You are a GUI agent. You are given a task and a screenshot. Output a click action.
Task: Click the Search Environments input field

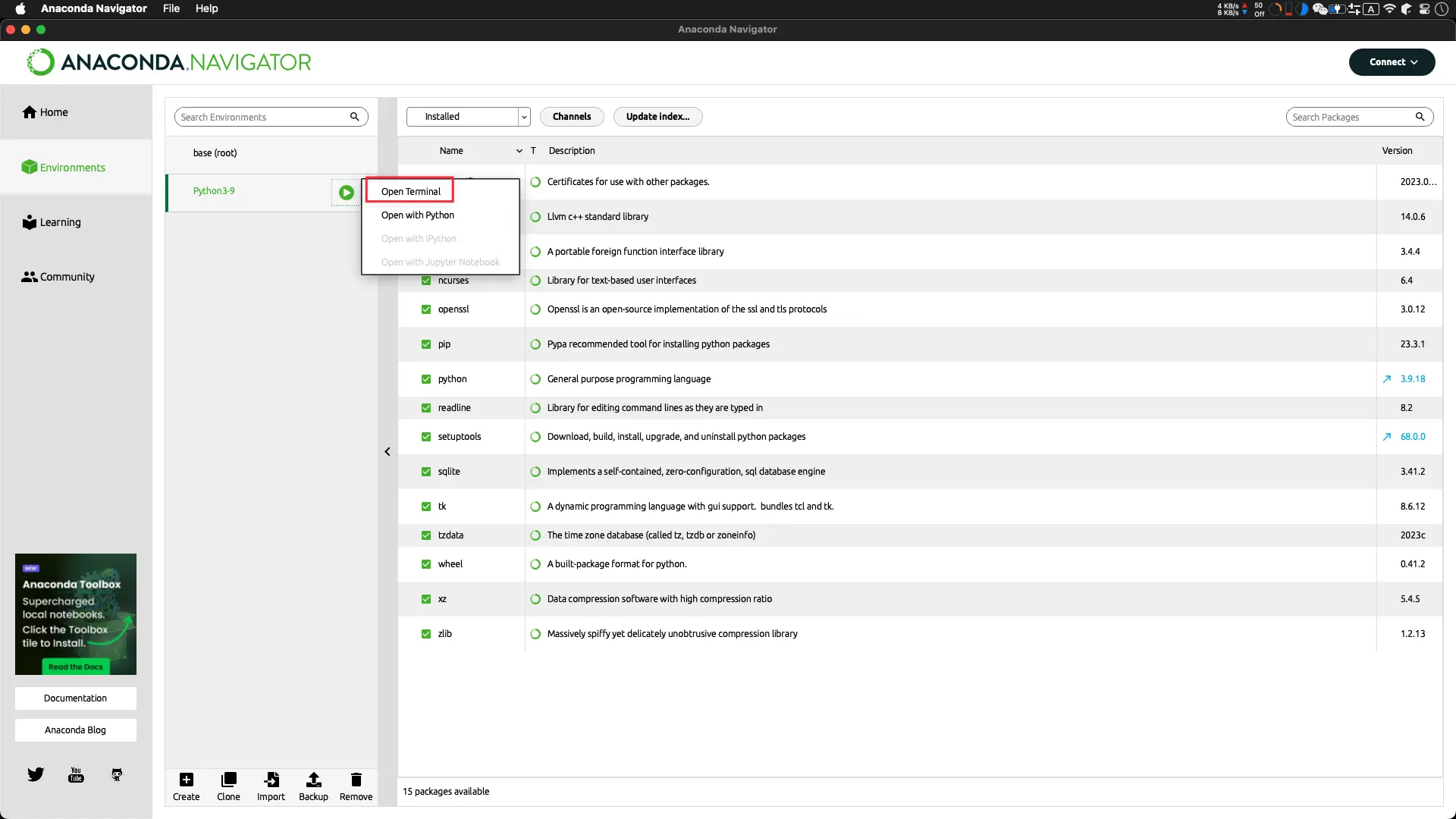pyautogui.click(x=264, y=116)
